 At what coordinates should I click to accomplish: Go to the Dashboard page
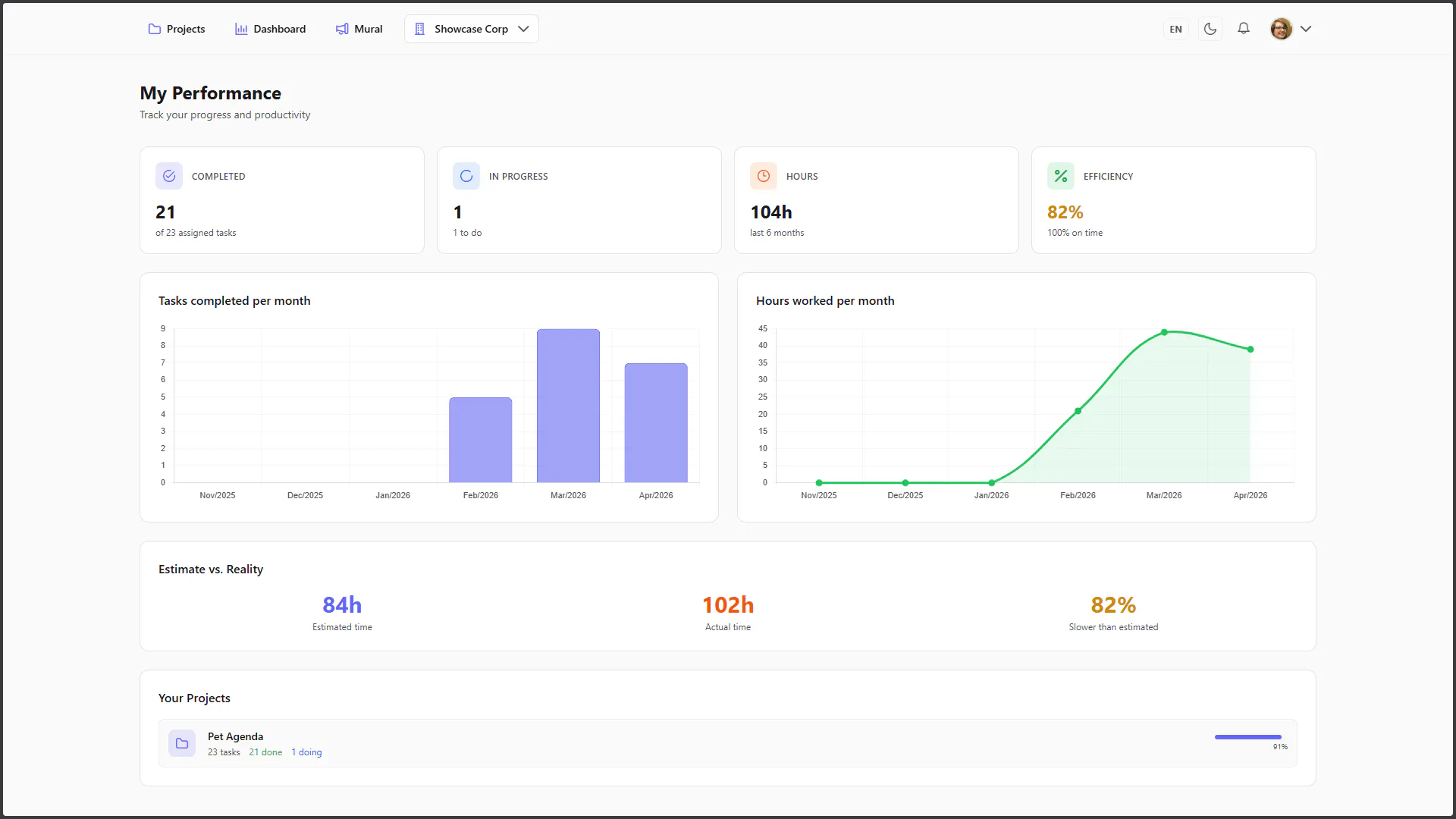pyautogui.click(x=270, y=29)
